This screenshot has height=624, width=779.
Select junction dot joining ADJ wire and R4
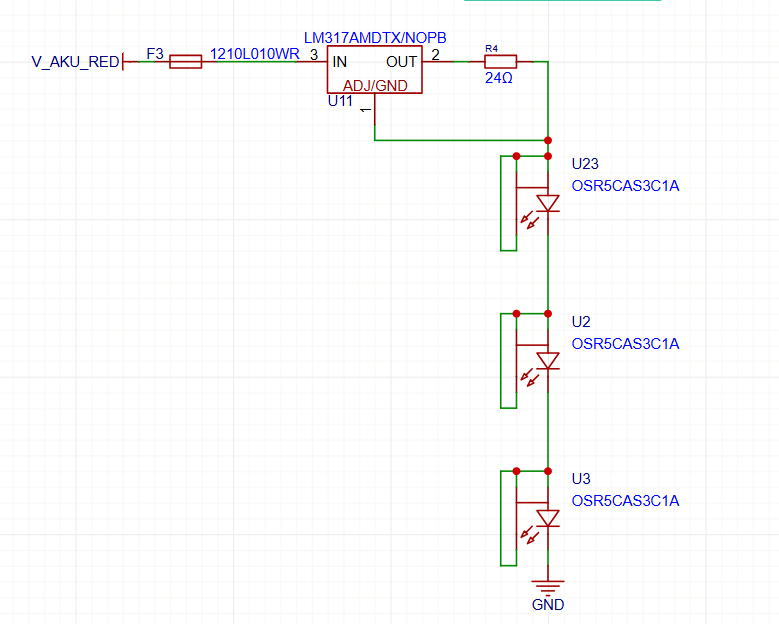(x=548, y=141)
